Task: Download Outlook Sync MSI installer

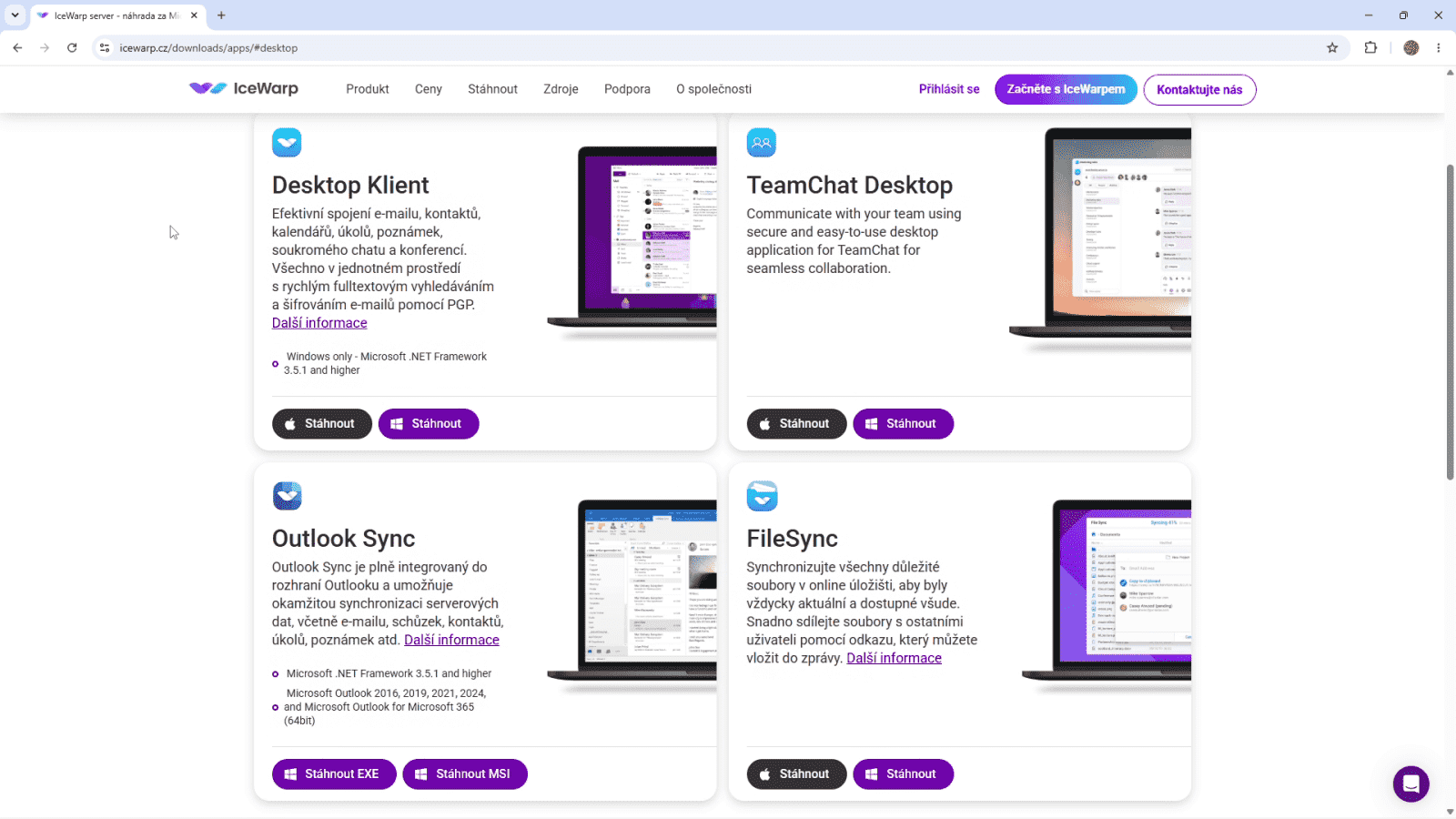Action: pyautogui.click(x=465, y=774)
